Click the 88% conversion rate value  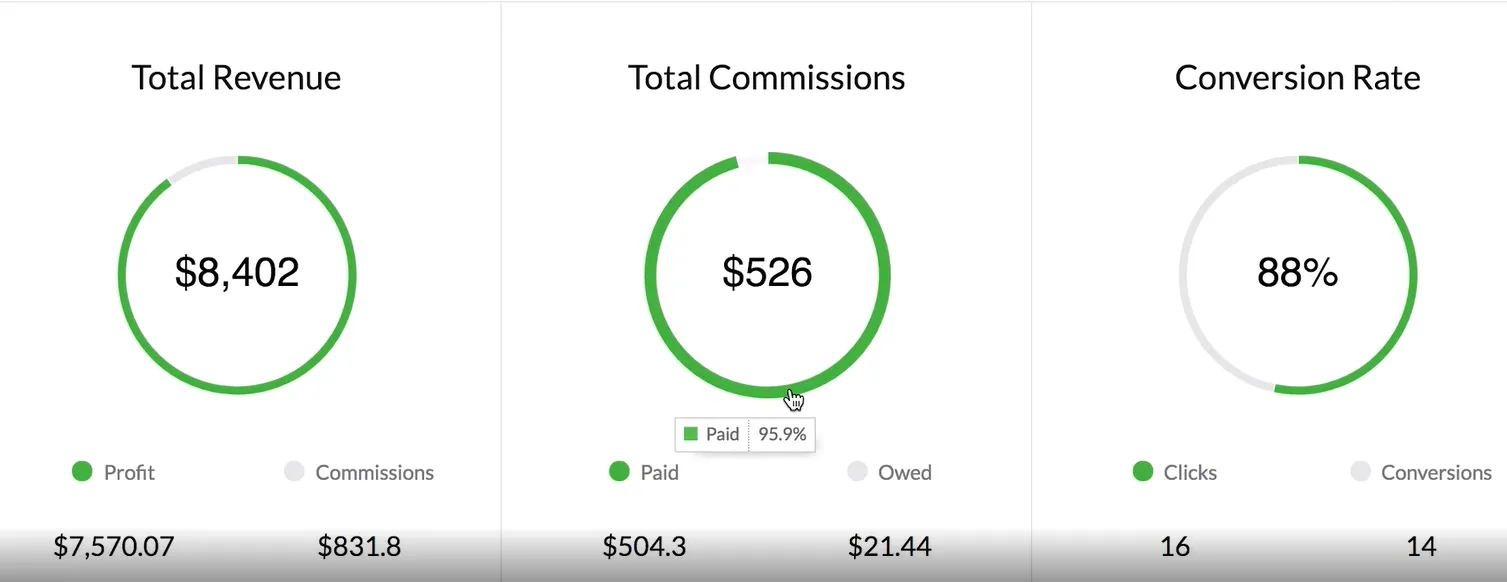pyautogui.click(x=1297, y=273)
